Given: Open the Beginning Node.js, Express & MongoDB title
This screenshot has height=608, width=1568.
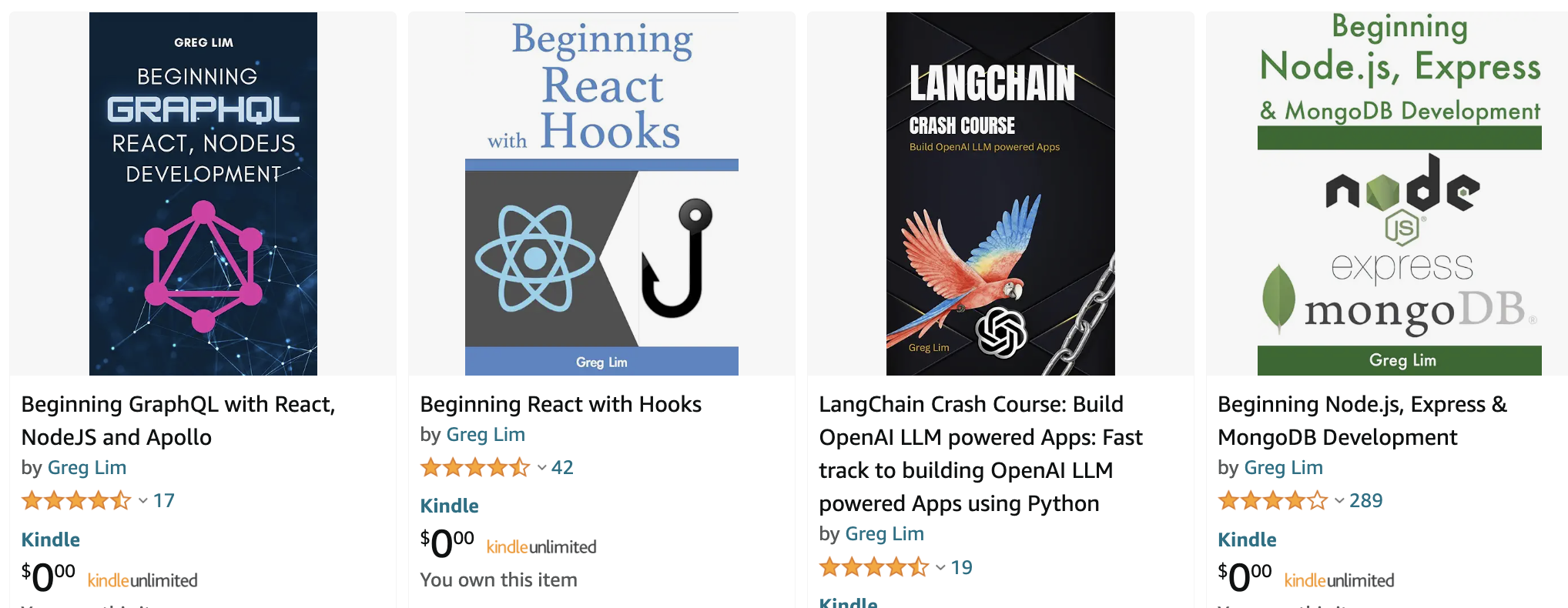Looking at the screenshot, I should pyautogui.click(x=1362, y=420).
